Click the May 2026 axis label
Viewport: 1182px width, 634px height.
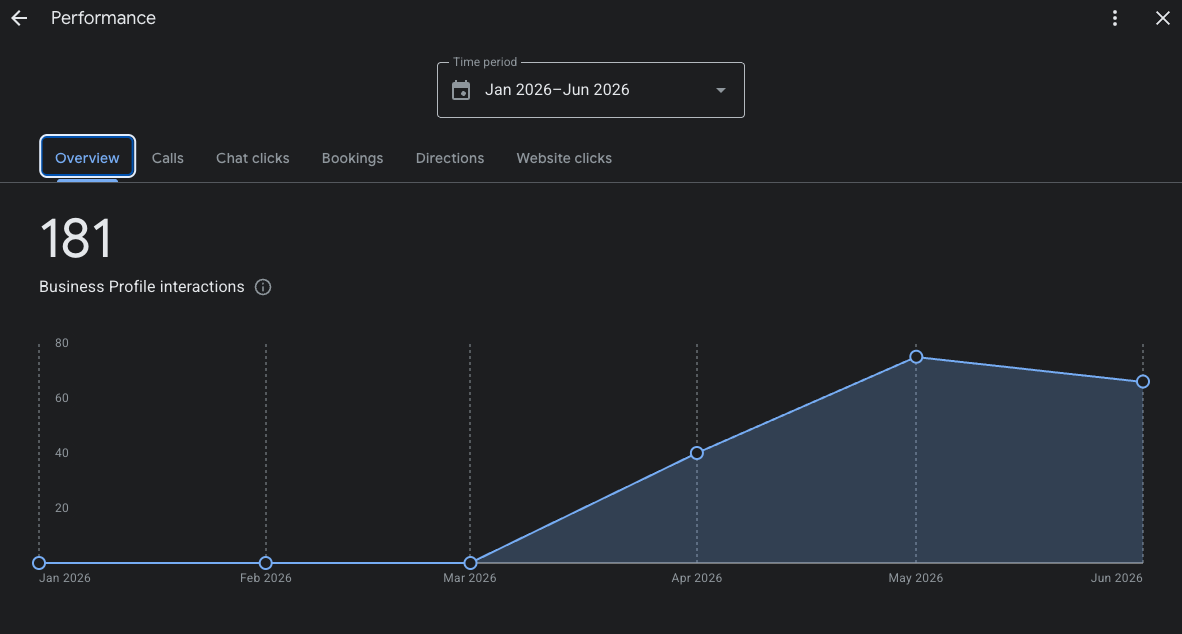coord(916,578)
